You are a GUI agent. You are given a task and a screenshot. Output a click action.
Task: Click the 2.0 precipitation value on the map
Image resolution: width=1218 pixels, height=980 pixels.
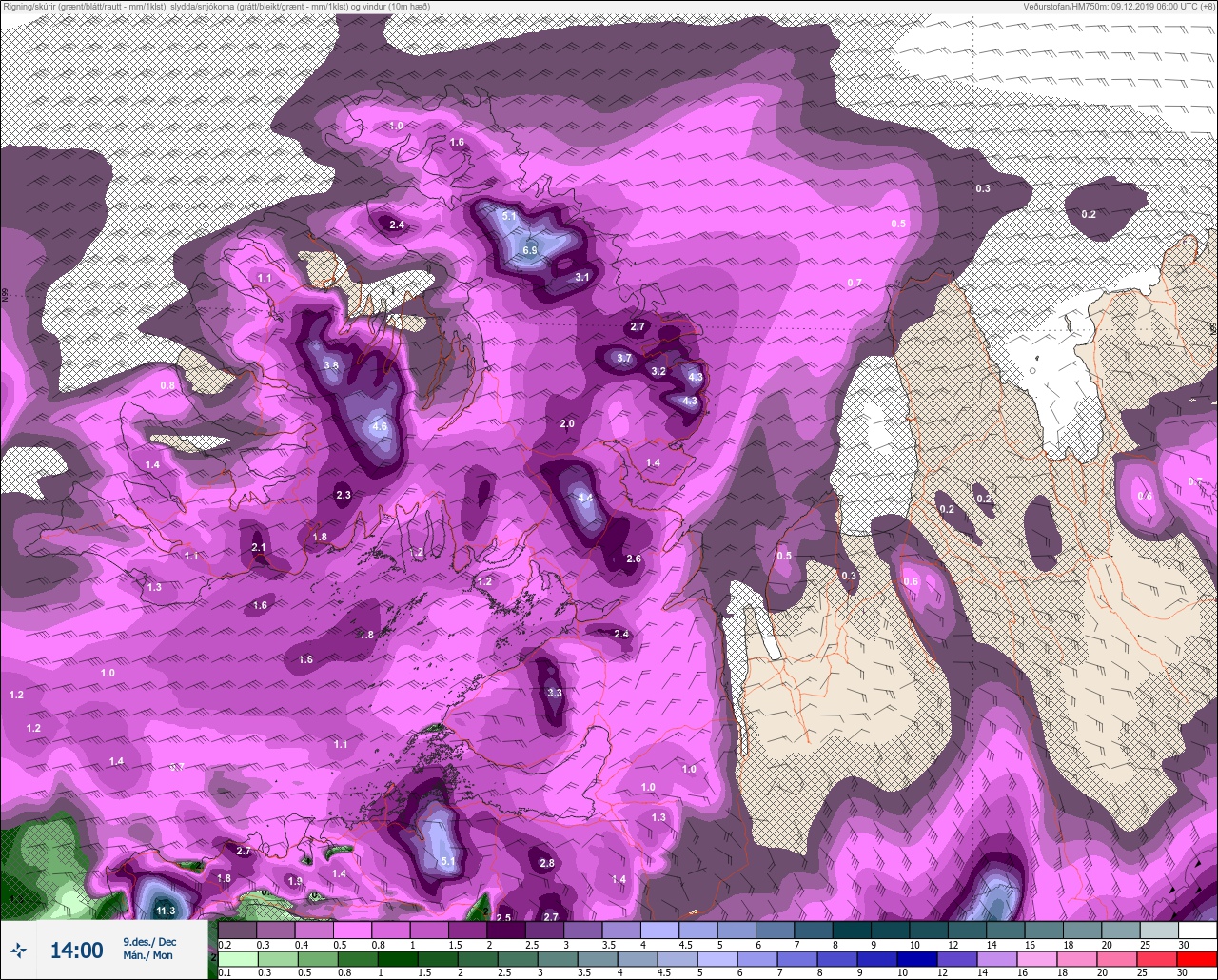tap(567, 424)
